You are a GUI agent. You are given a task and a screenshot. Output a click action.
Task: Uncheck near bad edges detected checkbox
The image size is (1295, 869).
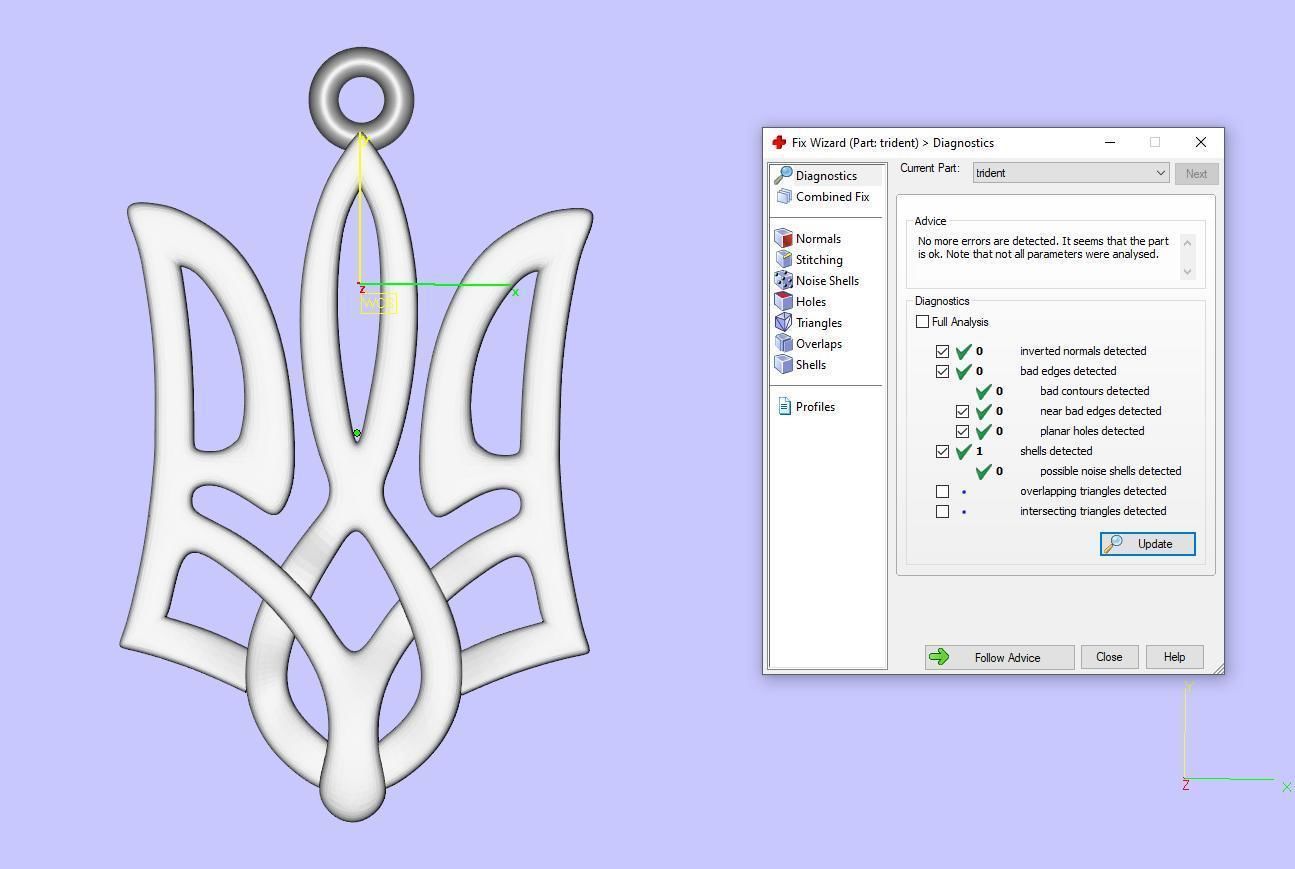pos(962,411)
